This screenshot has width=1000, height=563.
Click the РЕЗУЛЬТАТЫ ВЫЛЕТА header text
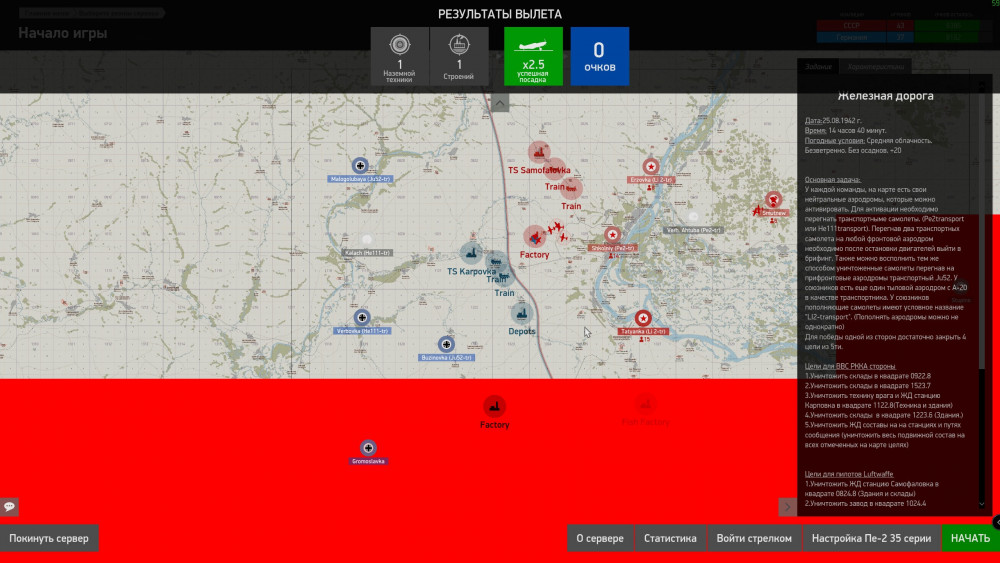(500, 14)
